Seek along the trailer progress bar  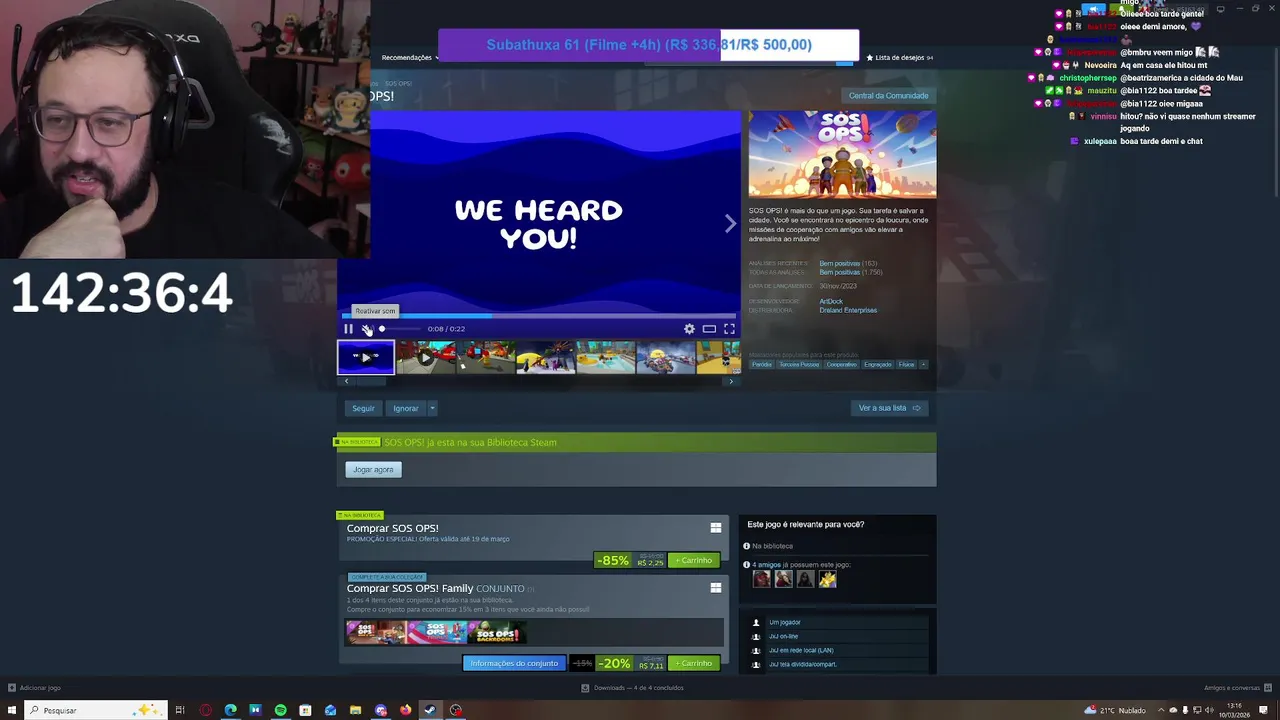click(541, 316)
